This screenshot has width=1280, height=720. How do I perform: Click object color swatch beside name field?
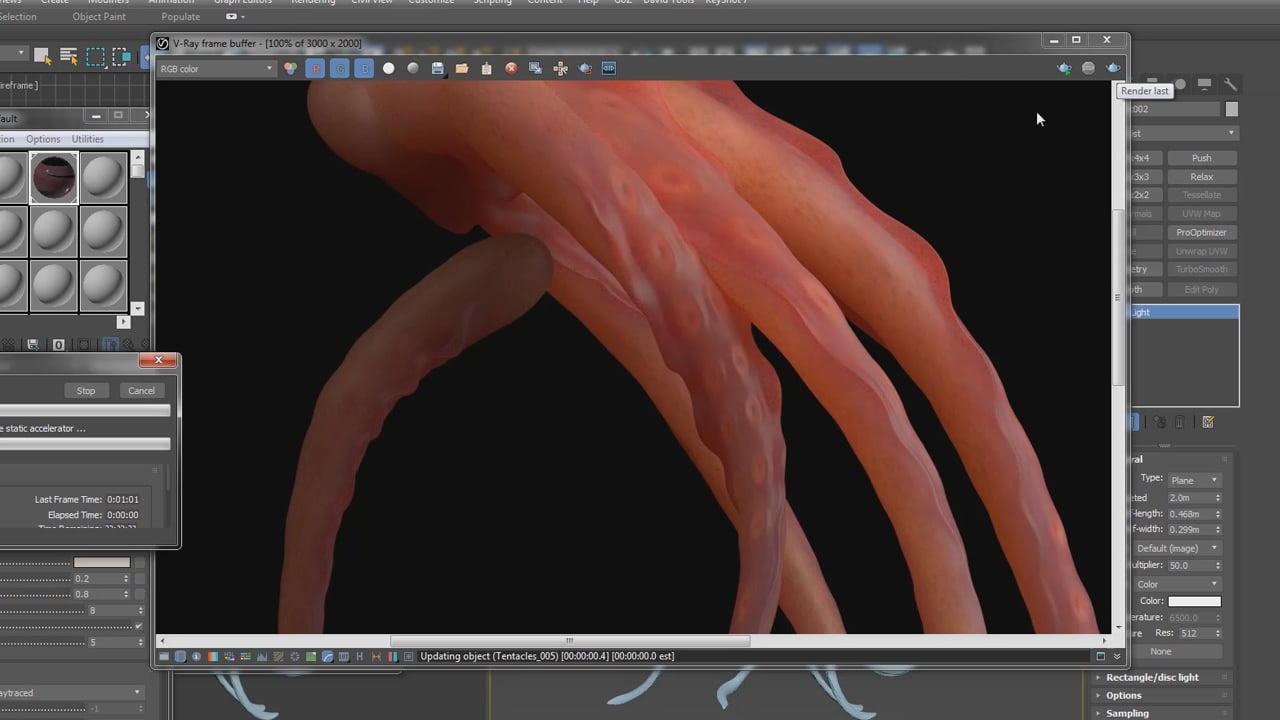coord(1232,109)
